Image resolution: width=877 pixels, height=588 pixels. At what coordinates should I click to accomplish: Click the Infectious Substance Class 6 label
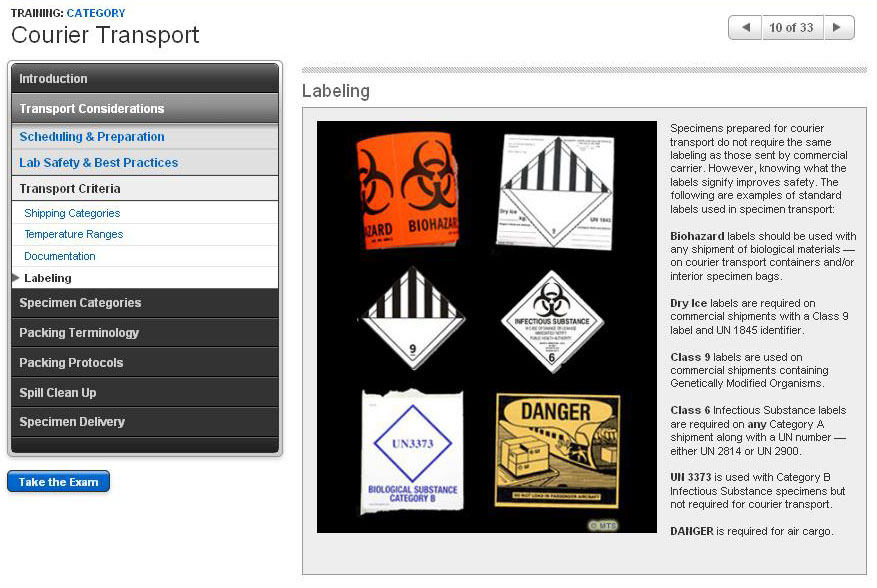tap(552, 321)
